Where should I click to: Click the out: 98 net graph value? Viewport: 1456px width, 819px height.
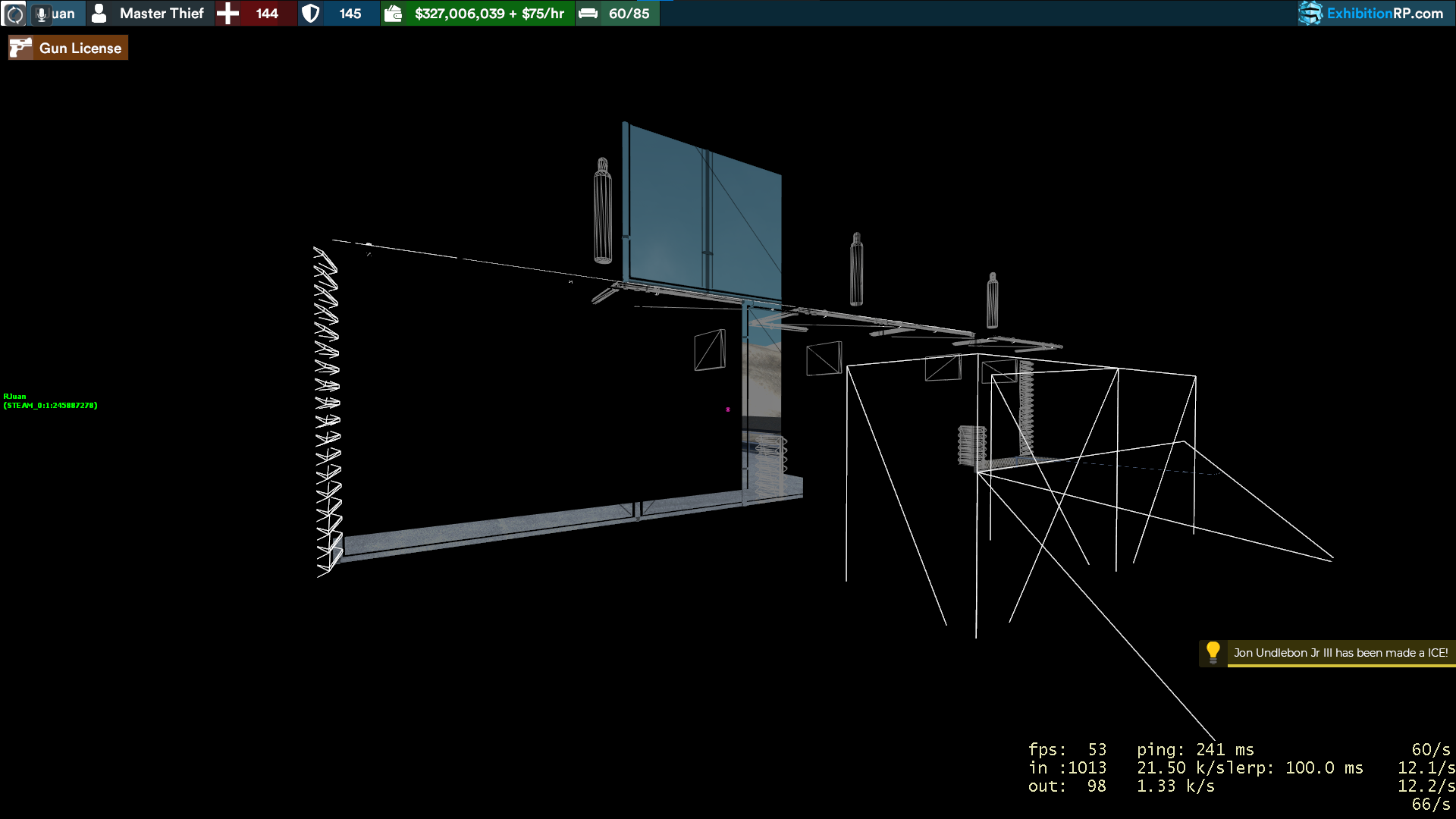coord(1067,786)
